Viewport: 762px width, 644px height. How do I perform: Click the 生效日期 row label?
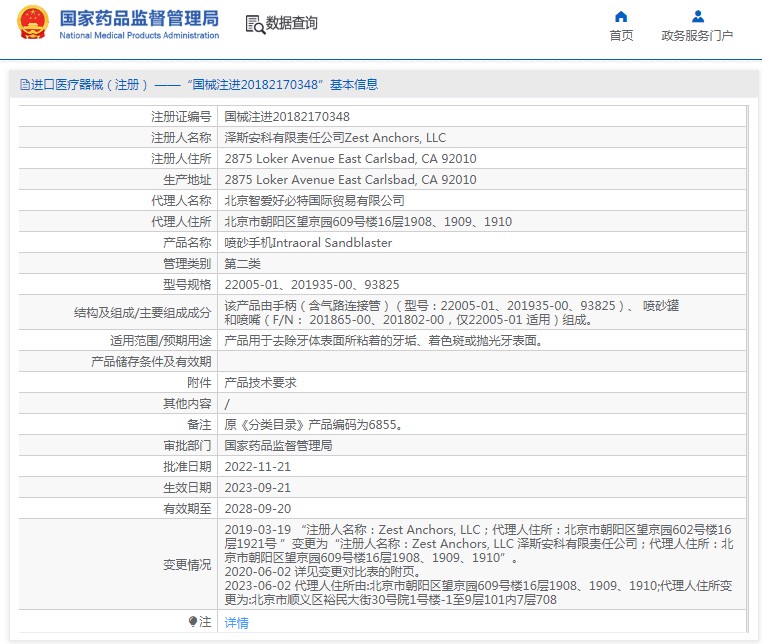(x=187, y=487)
